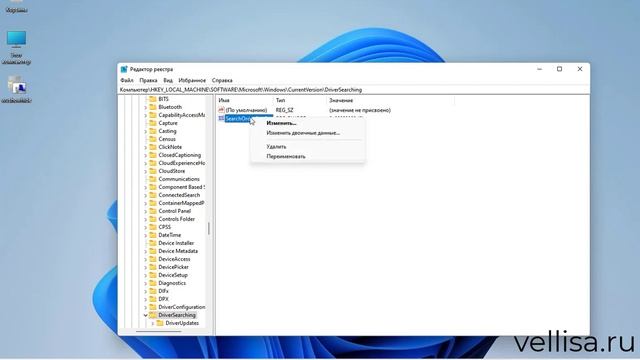Expand the DateTime key

[x=146, y=236]
